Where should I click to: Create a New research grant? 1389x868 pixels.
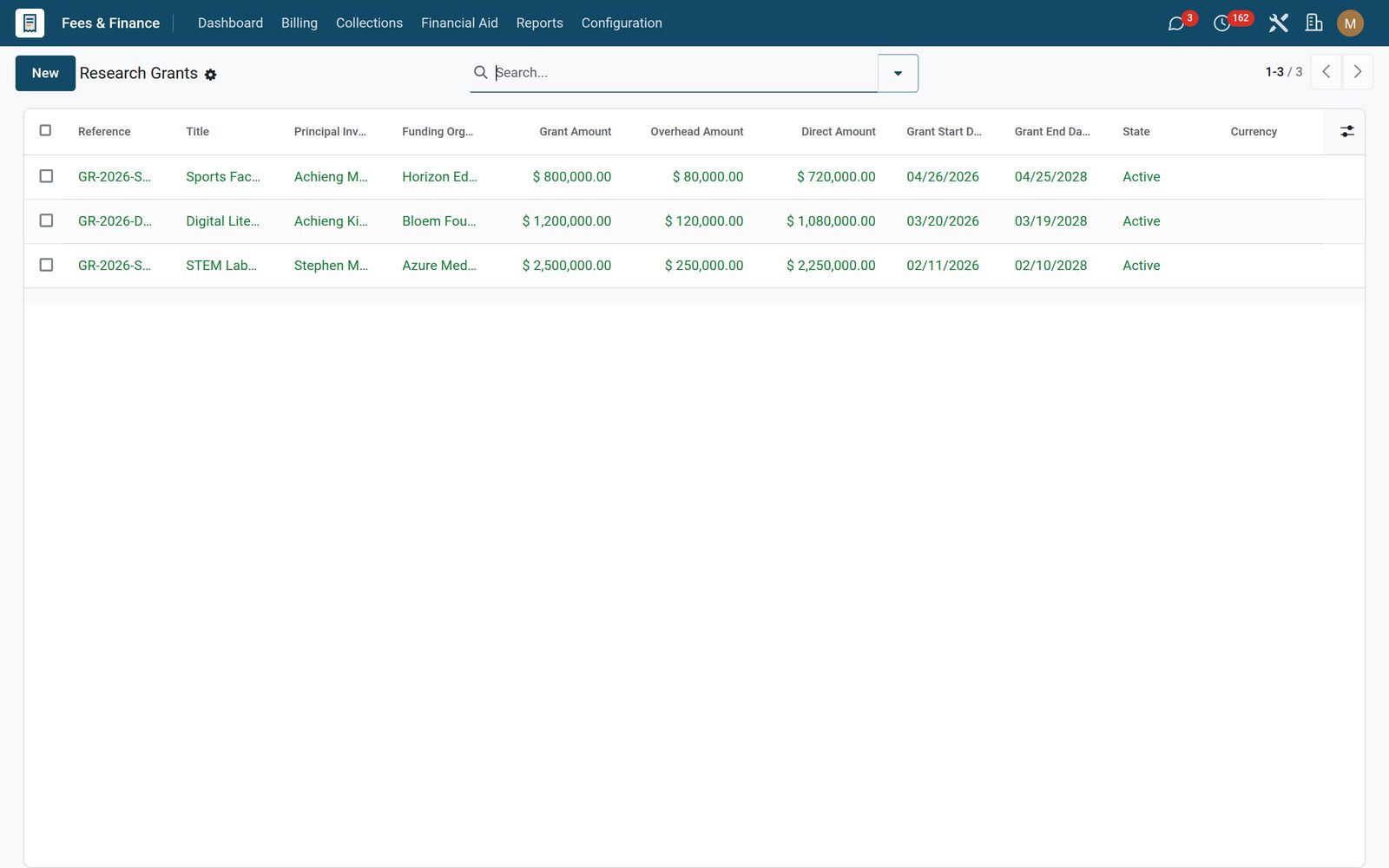tap(45, 73)
